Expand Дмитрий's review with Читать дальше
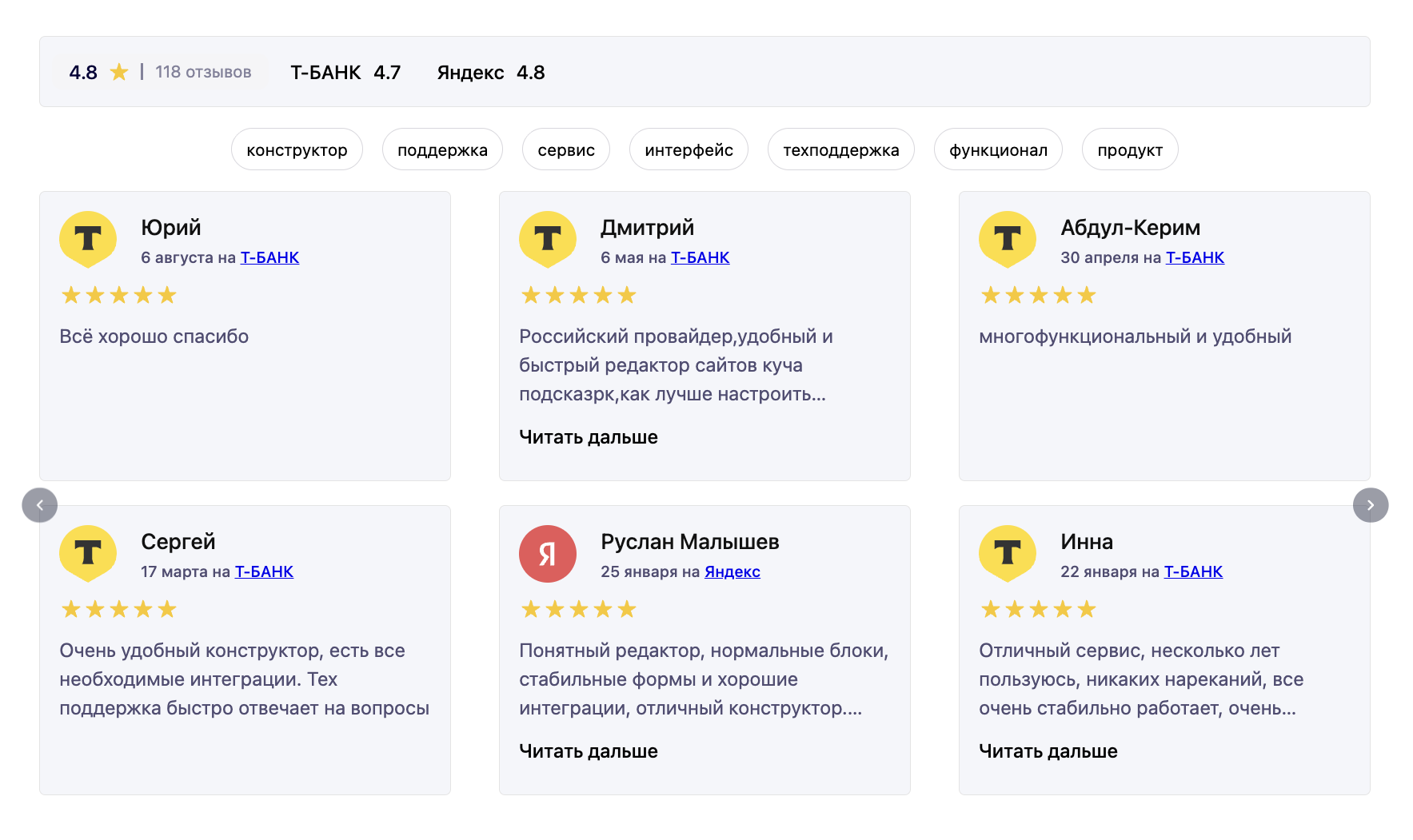1413x840 pixels. point(588,437)
